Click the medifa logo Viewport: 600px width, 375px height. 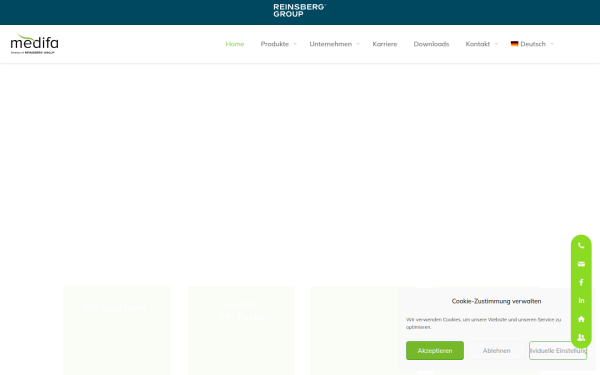click(x=34, y=44)
